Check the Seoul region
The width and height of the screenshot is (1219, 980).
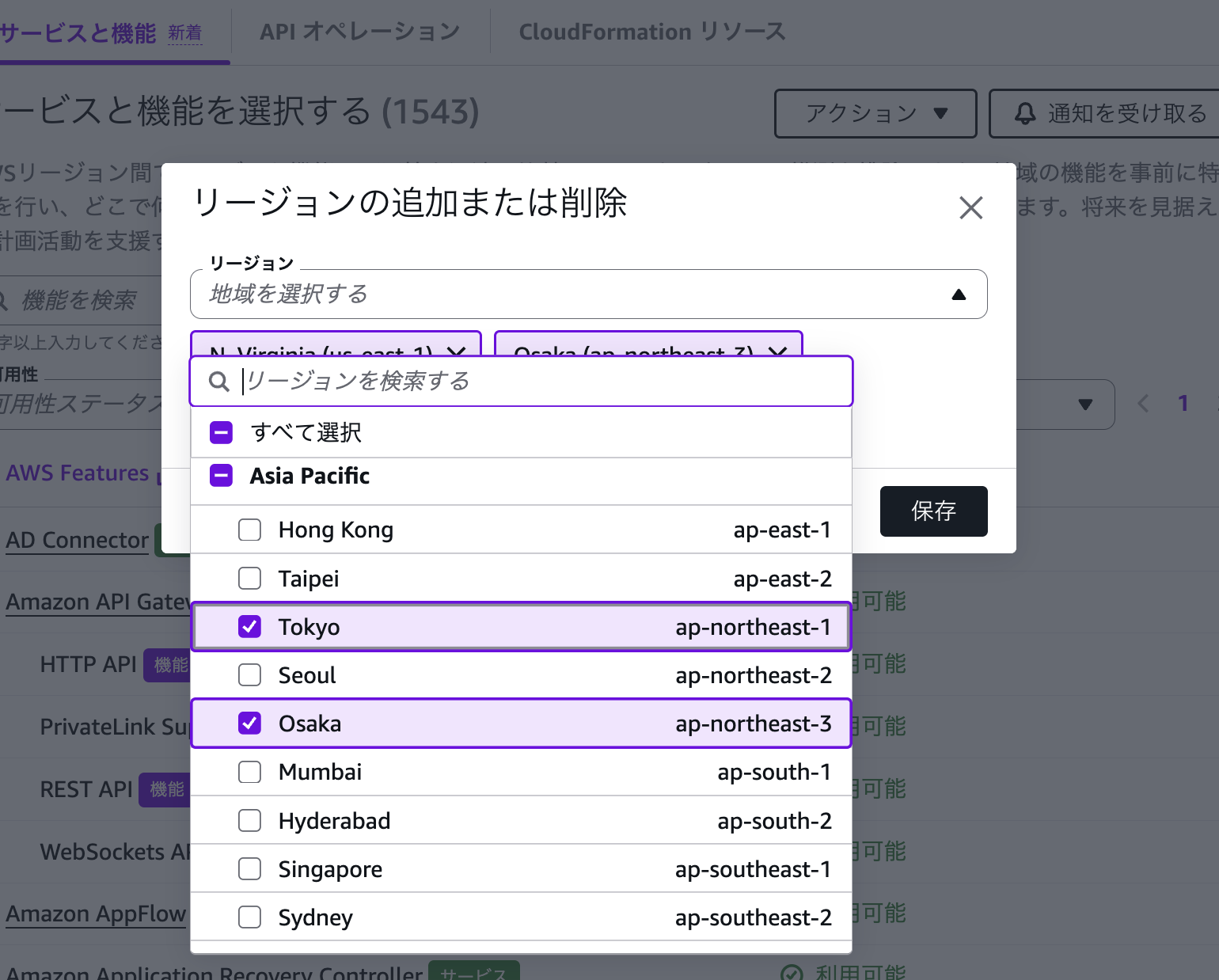[249, 675]
